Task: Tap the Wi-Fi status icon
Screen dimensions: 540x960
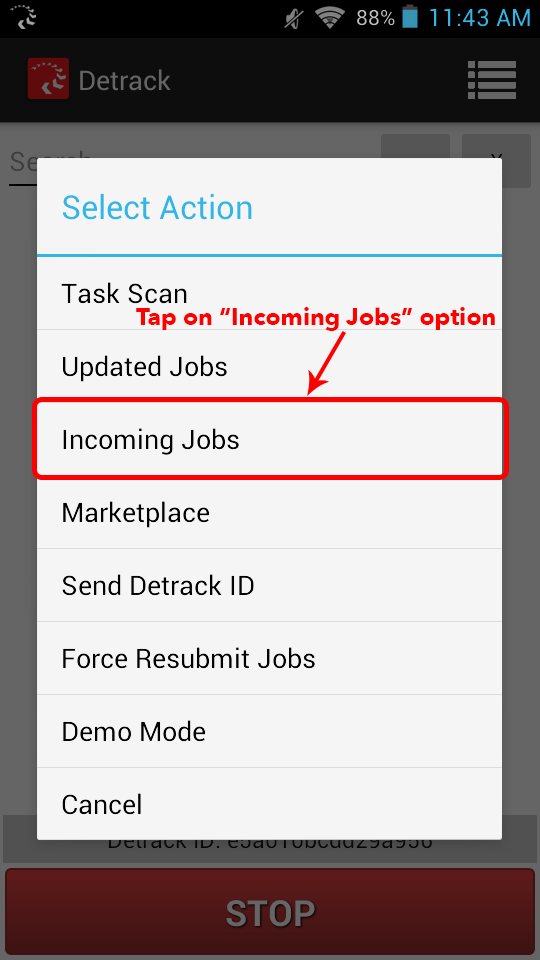Action: click(332, 17)
